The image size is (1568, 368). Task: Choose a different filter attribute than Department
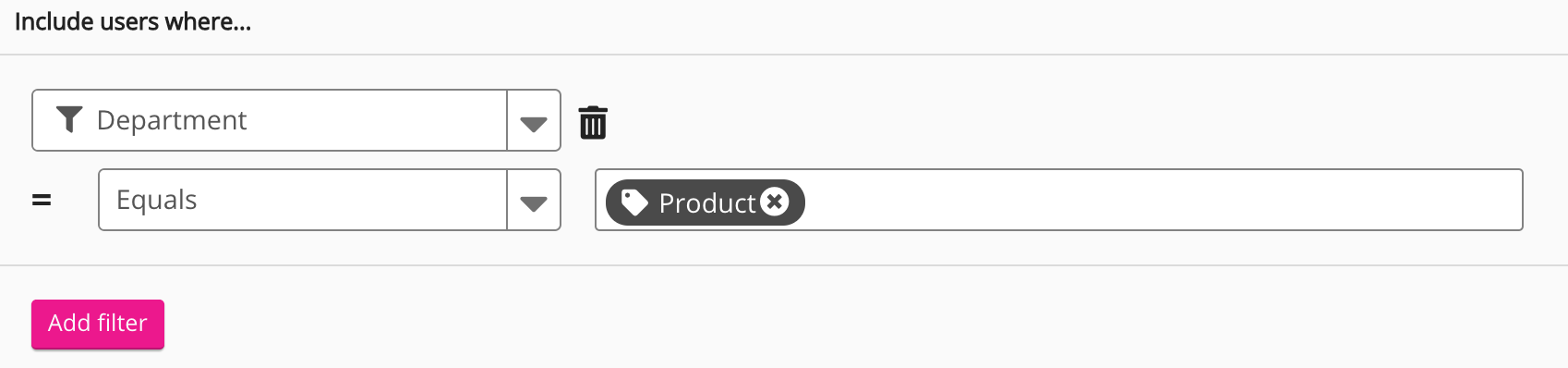[x=296, y=120]
